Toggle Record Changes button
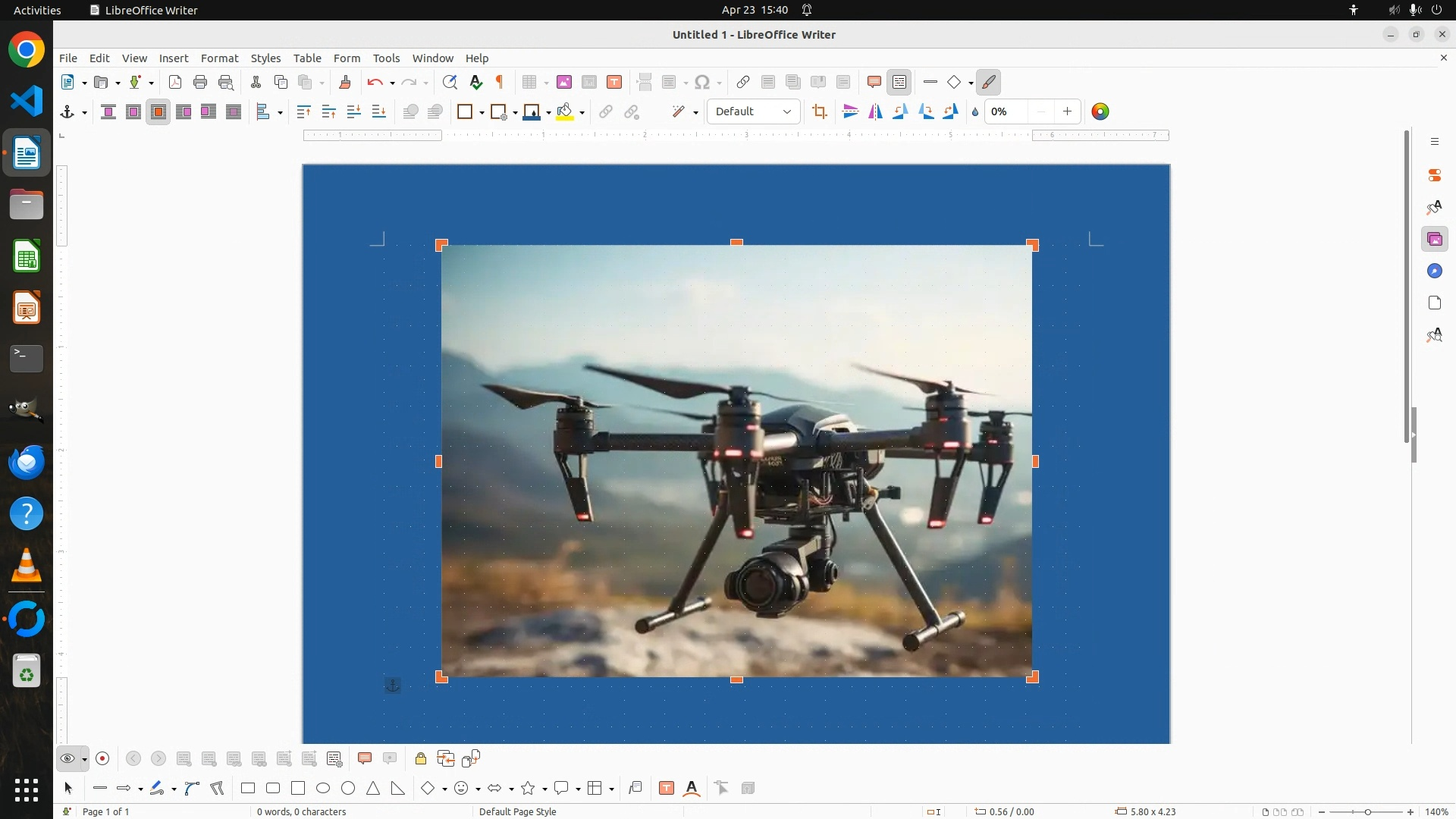This screenshot has width=1456, height=819. (x=103, y=758)
